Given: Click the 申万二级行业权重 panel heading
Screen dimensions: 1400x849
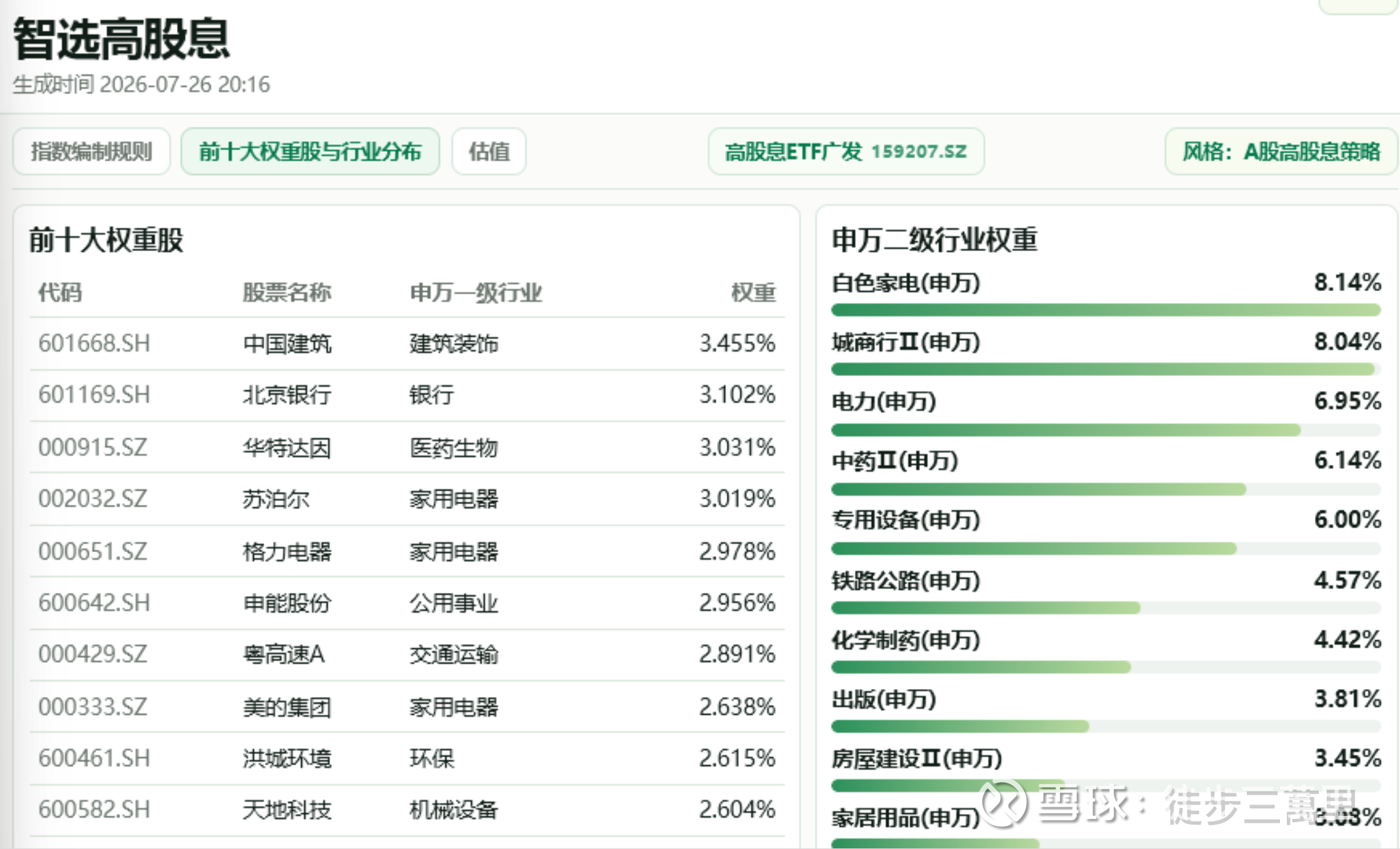Looking at the screenshot, I should (934, 240).
